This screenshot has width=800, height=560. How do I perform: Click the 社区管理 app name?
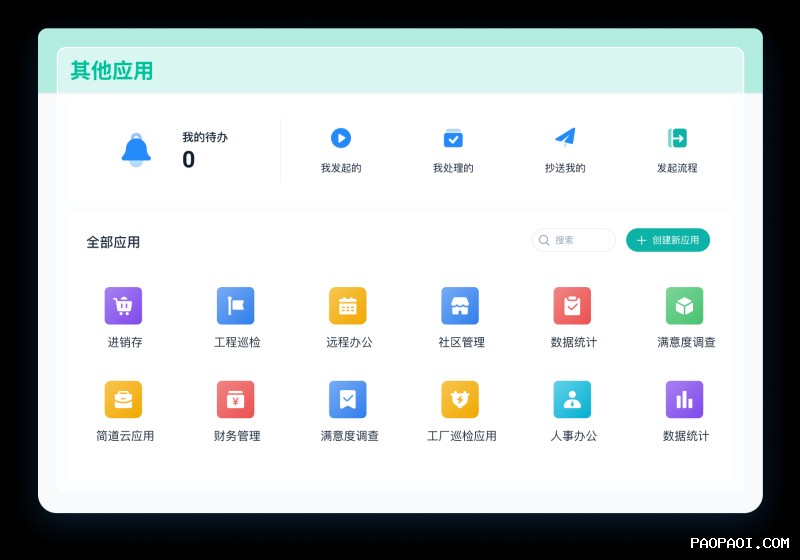(x=462, y=342)
